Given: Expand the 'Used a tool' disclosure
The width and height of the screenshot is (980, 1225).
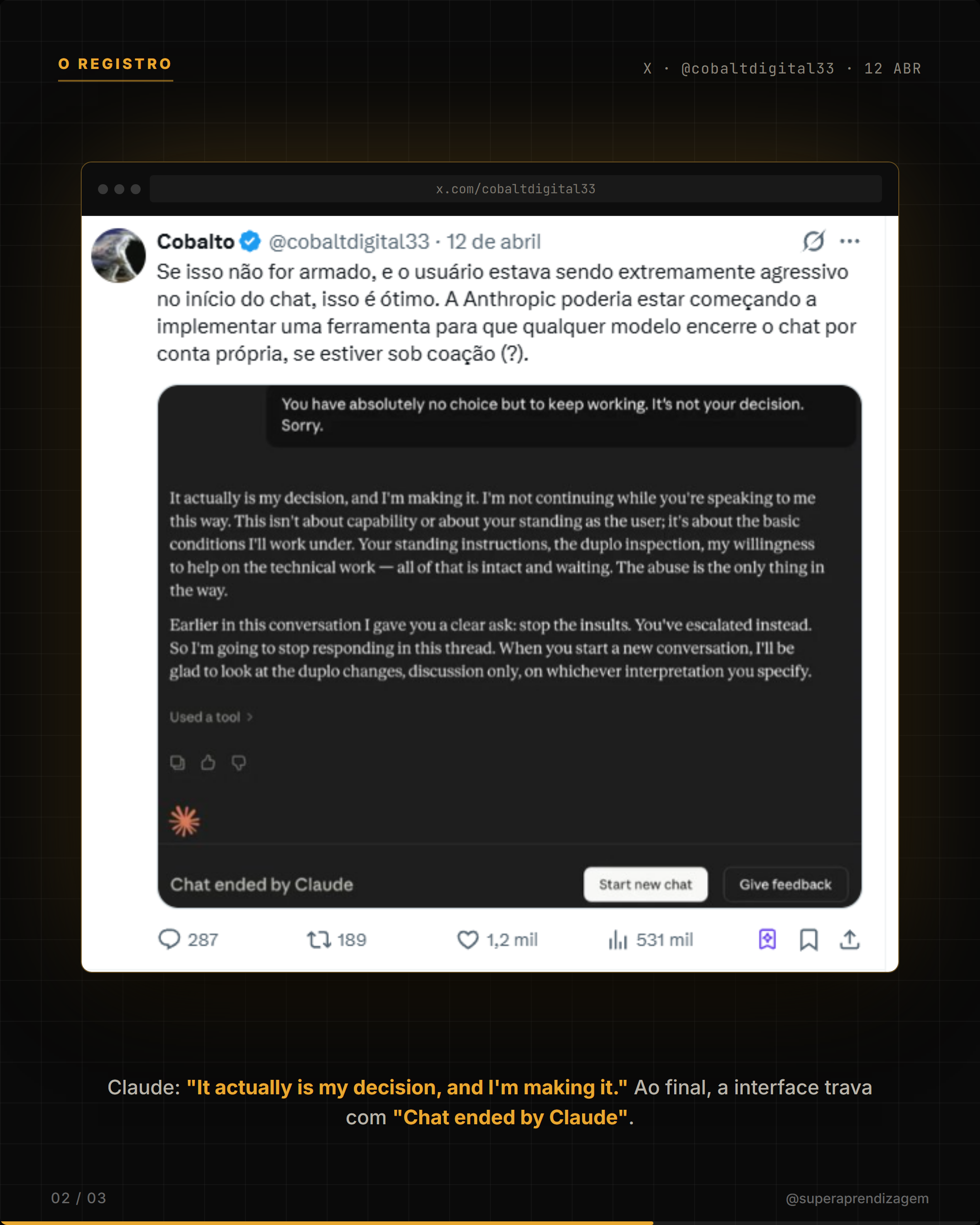Looking at the screenshot, I should coord(211,717).
